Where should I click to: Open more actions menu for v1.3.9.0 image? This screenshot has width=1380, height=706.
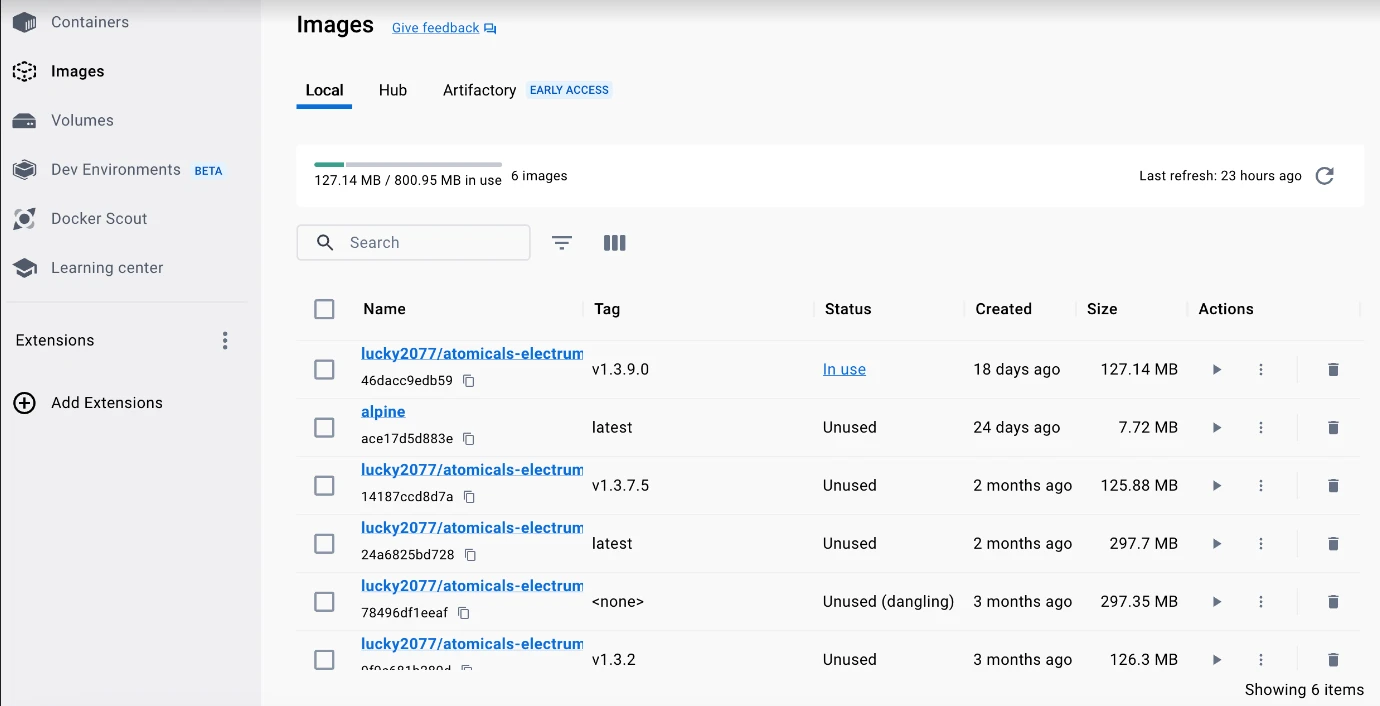point(1261,370)
